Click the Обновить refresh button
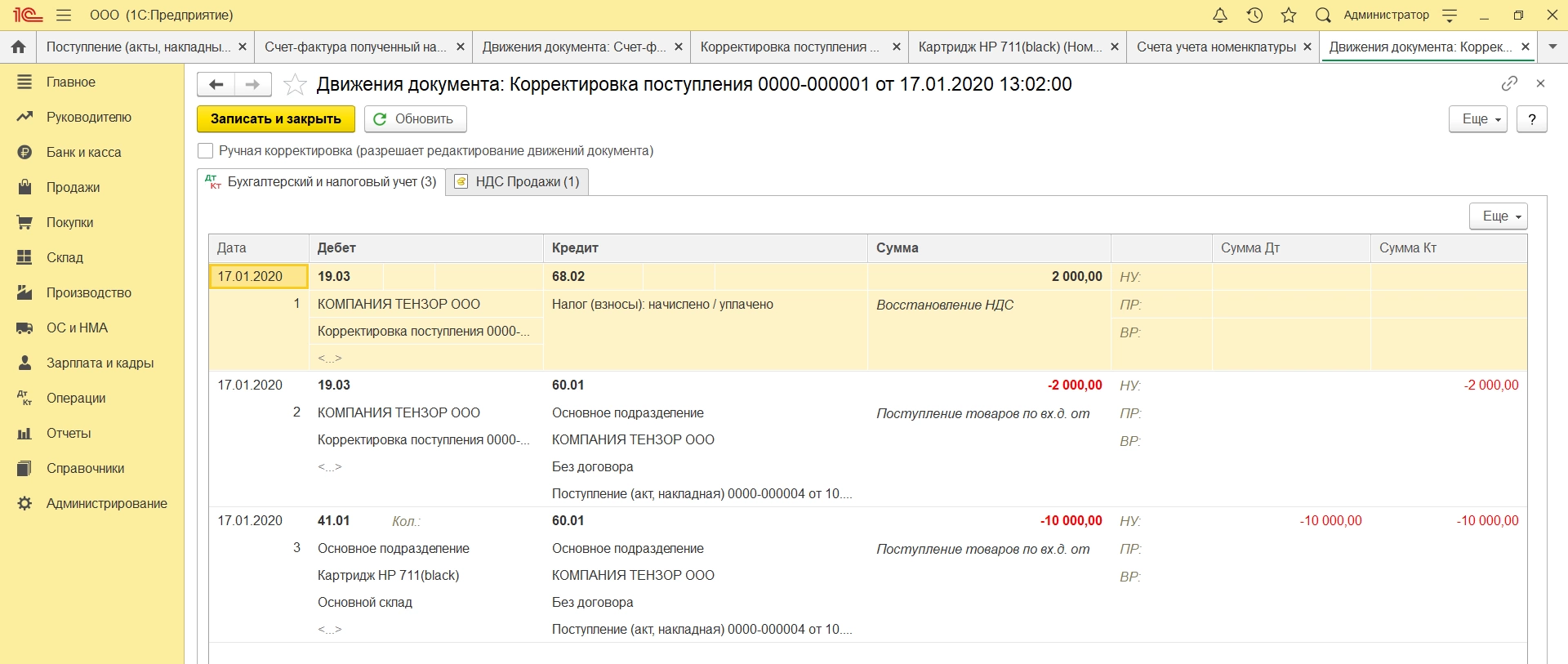 415,119
